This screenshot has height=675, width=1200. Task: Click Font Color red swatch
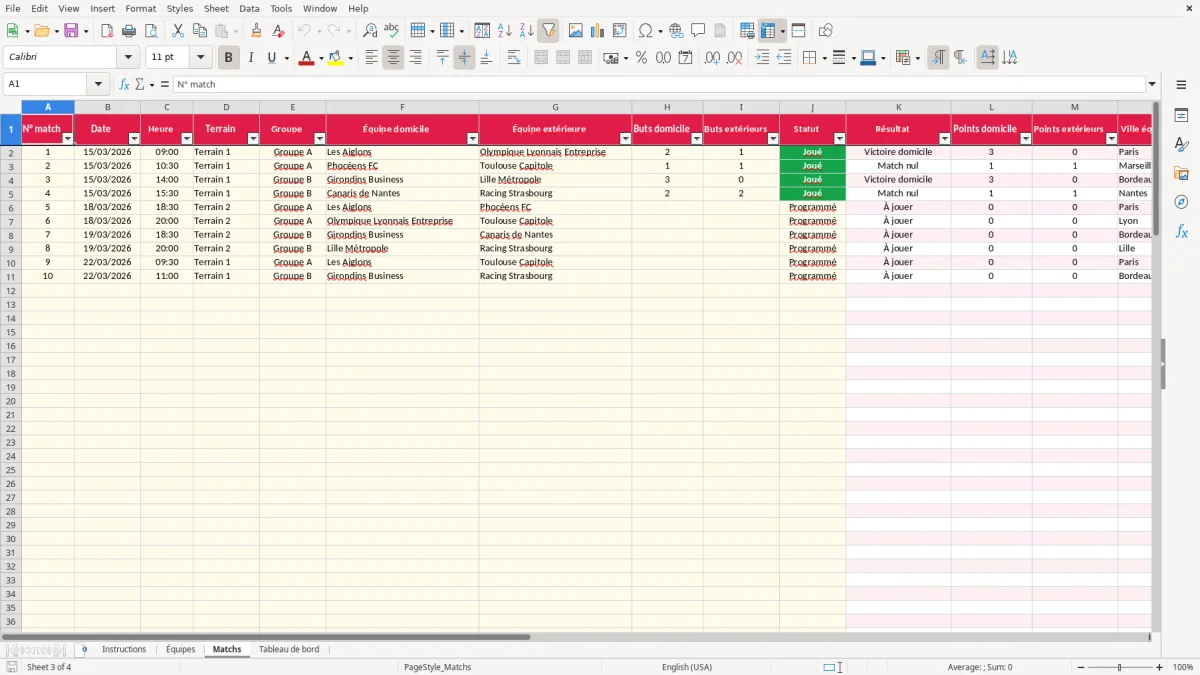click(305, 58)
